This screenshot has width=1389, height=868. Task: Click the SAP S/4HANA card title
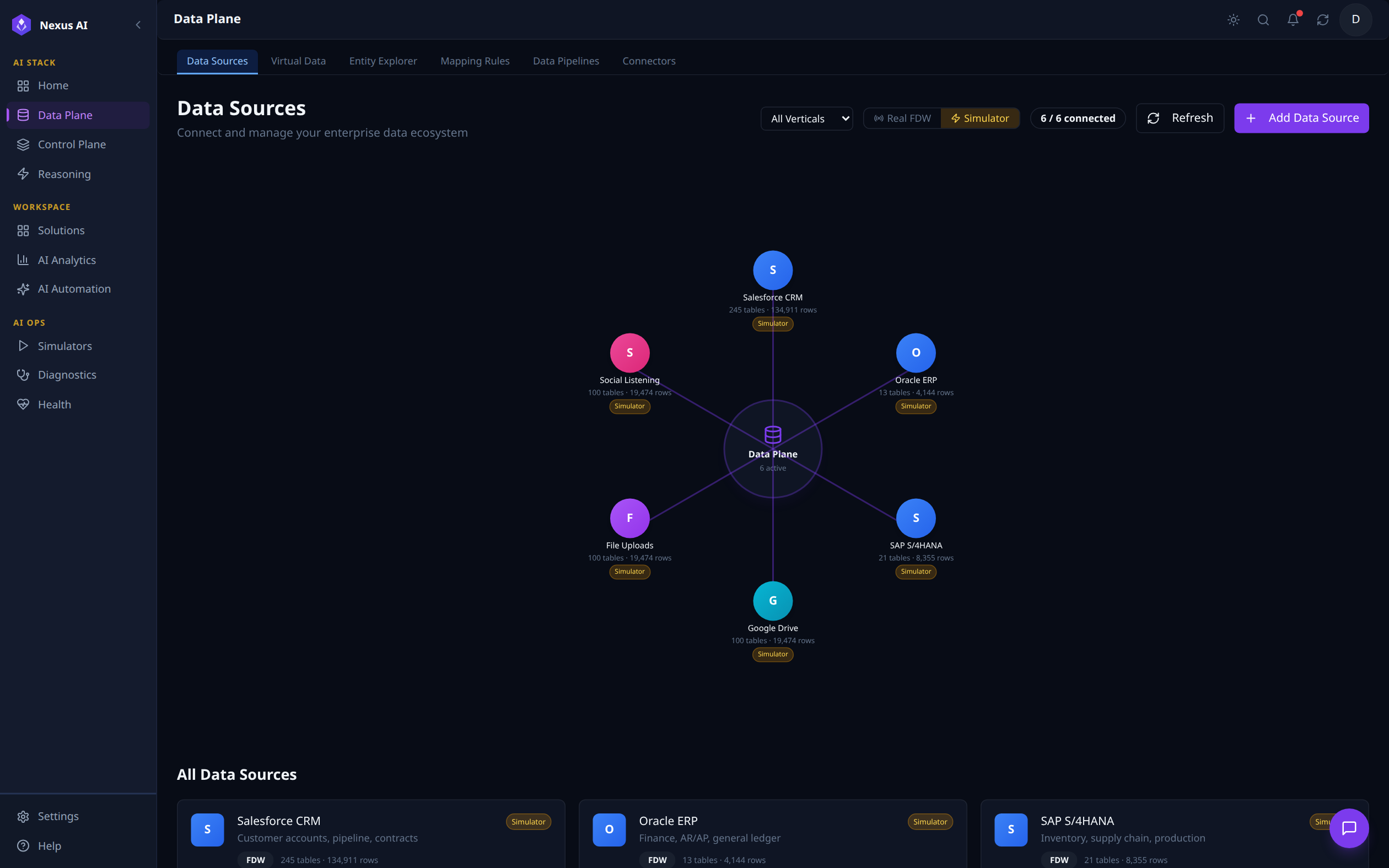pyautogui.click(x=1078, y=821)
